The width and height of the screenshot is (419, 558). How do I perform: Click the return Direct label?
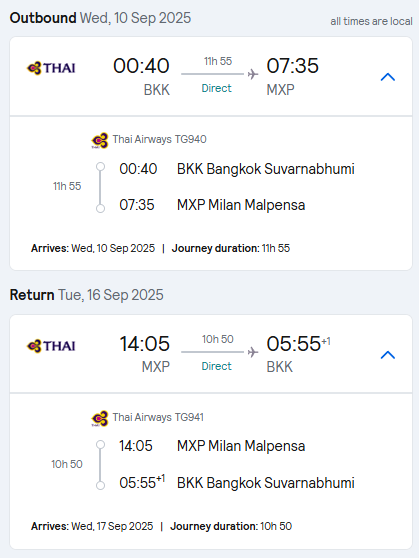pyautogui.click(x=216, y=366)
